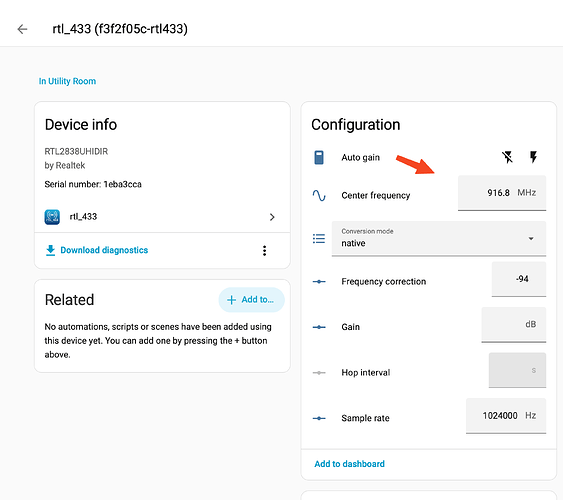Turn off Auto gain with crossed flash icon
Screen dimensions: 563x500
507,157
